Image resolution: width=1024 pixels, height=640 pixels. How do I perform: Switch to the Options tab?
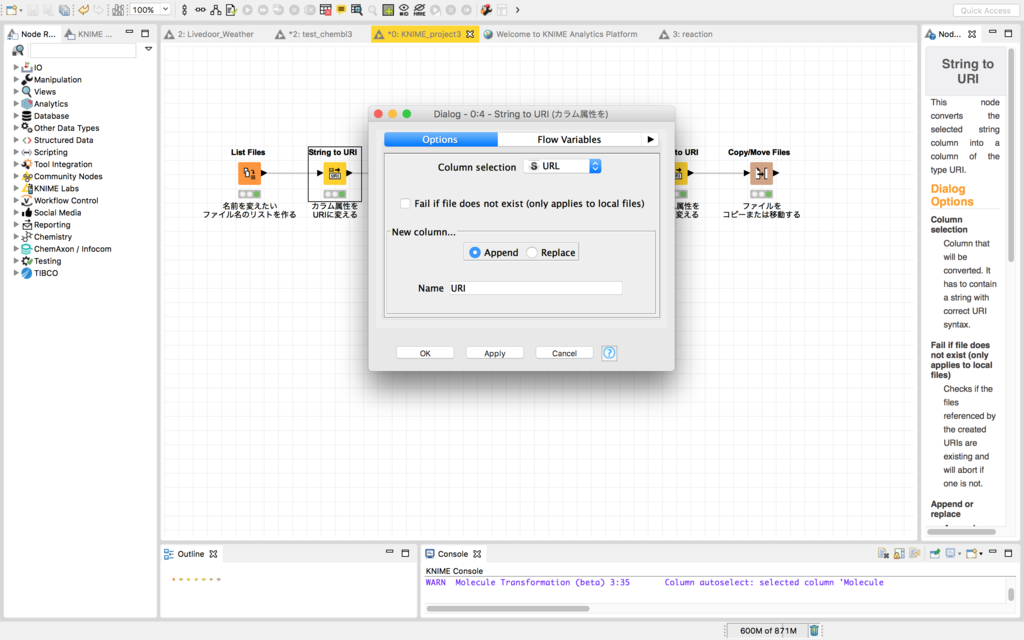440,139
